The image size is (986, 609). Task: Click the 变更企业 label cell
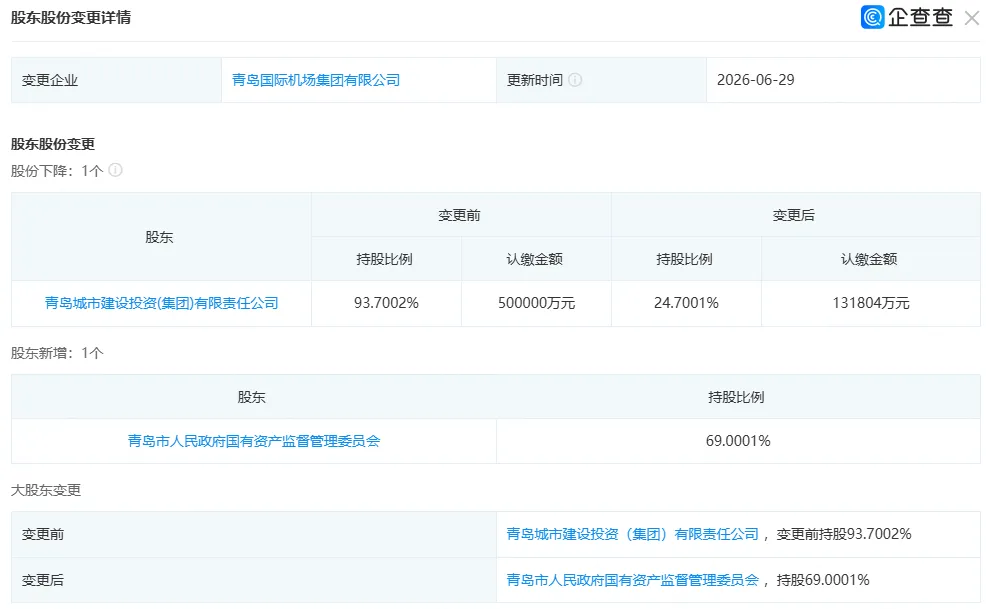116,80
